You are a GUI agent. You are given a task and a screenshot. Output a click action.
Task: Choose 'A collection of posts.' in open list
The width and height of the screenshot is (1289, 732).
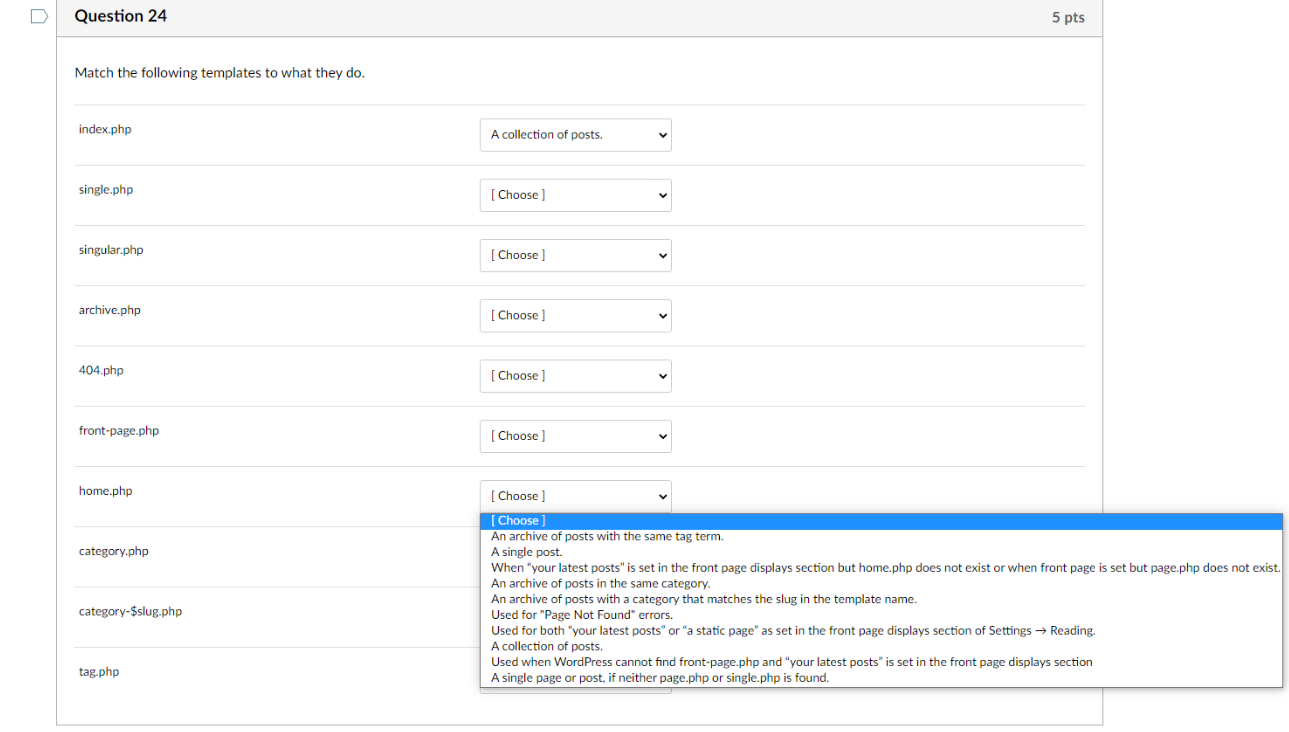tap(881, 646)
